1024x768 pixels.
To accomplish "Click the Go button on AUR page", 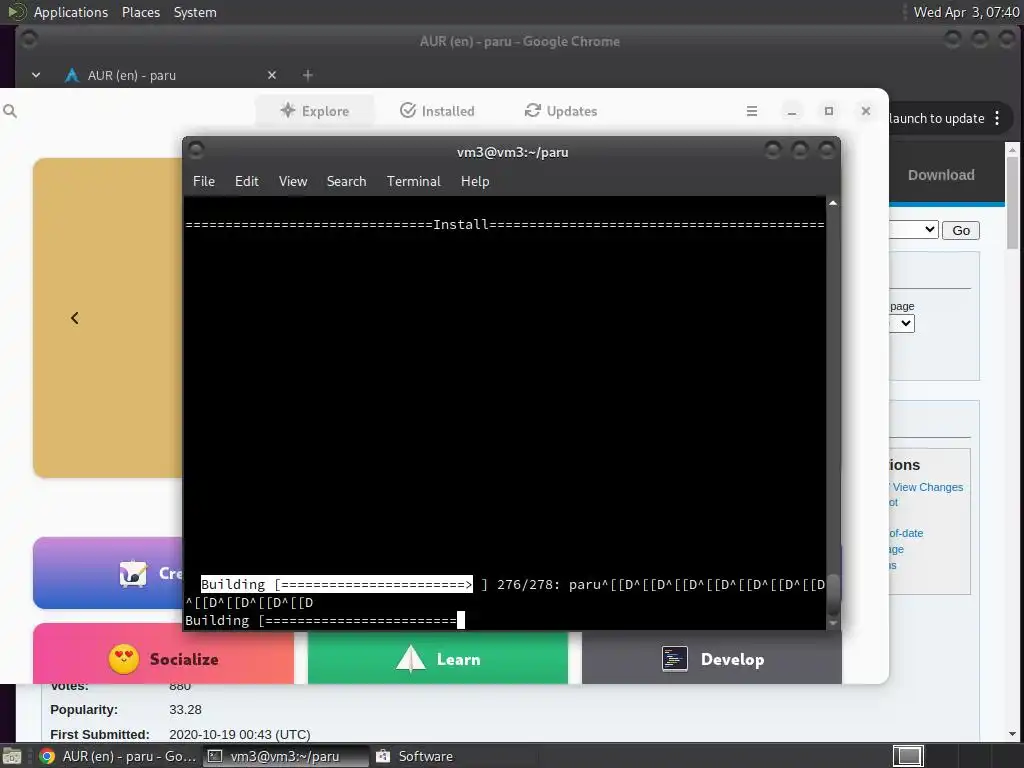I will [961, 231].
